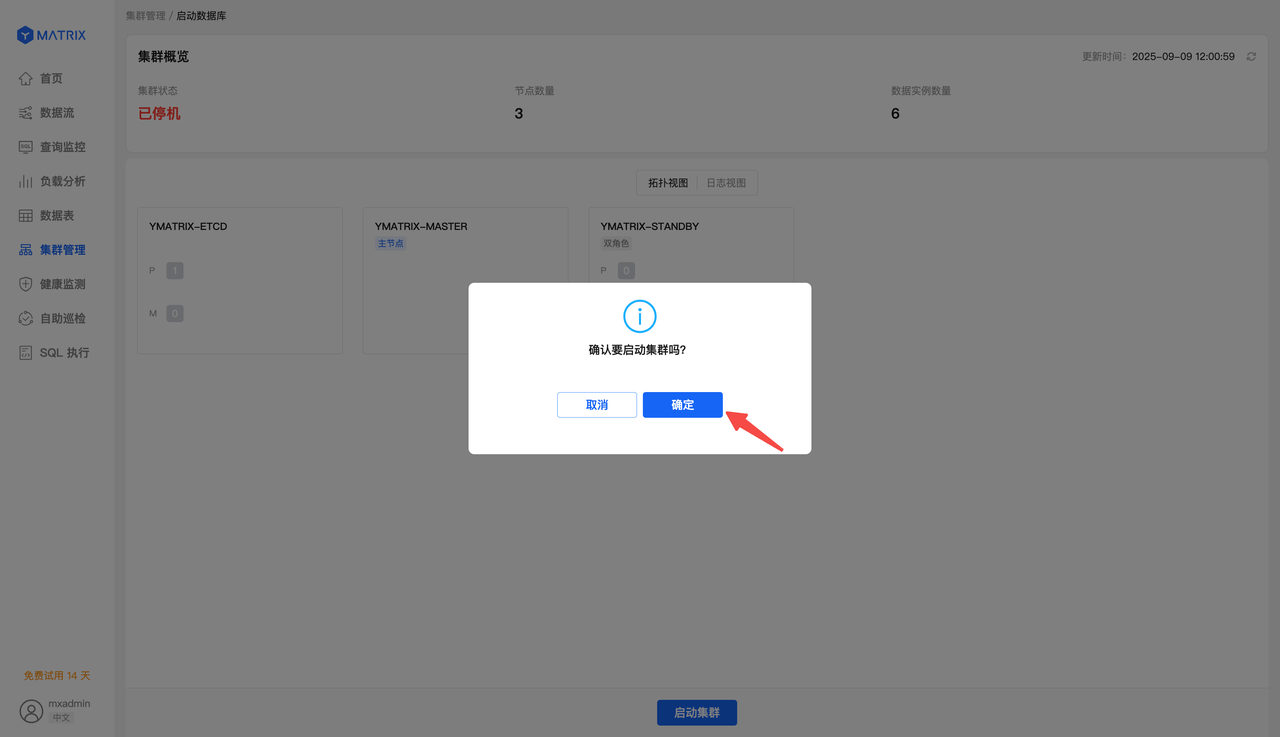The width and height of the screenshot is (1280, 737).
Task: Click the 确认要启动集群吗? dialog message
Action: click(x=638, y=351)
